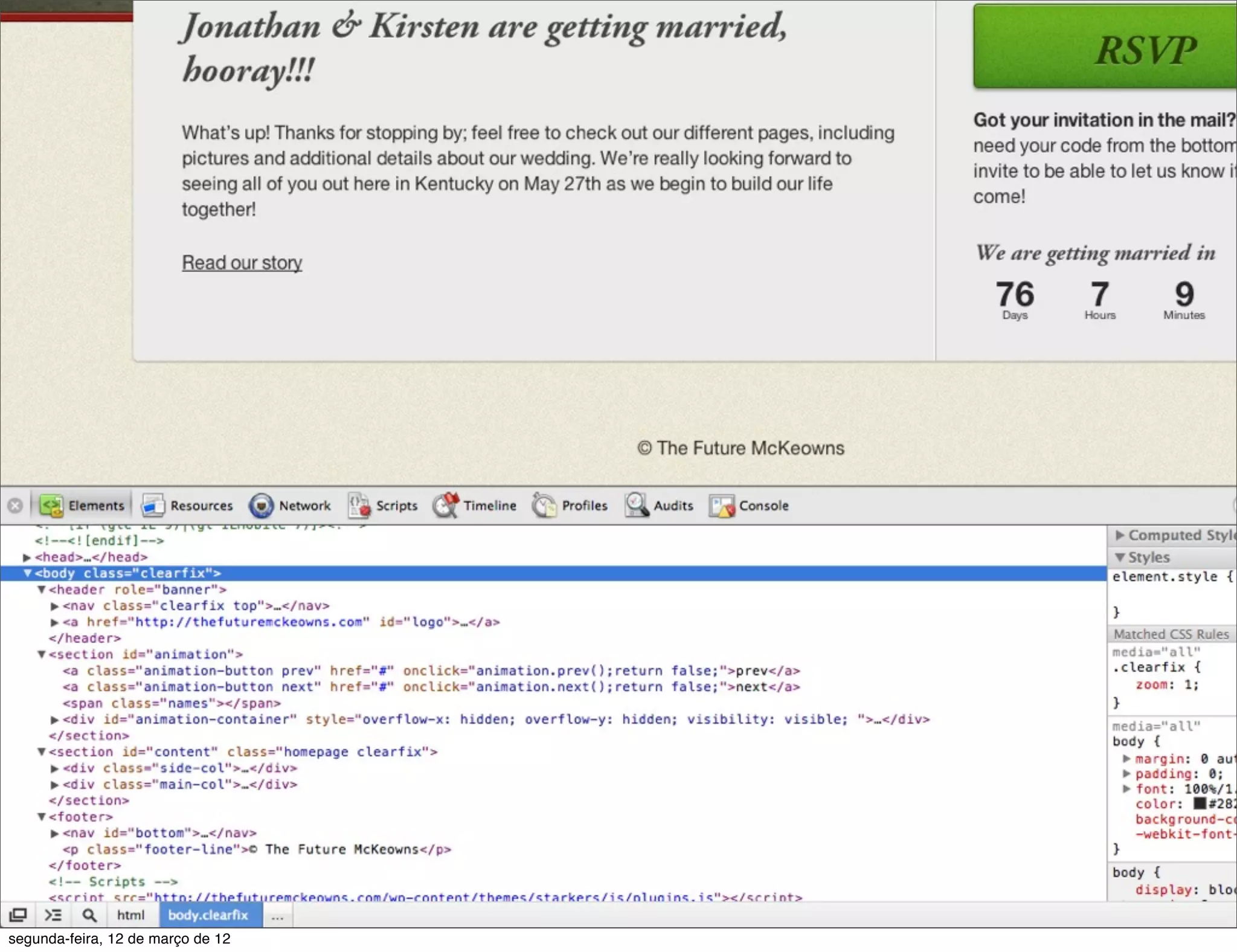
Task: Click the dock-to-window icon in status bar
Action: (x=18, y=915)
